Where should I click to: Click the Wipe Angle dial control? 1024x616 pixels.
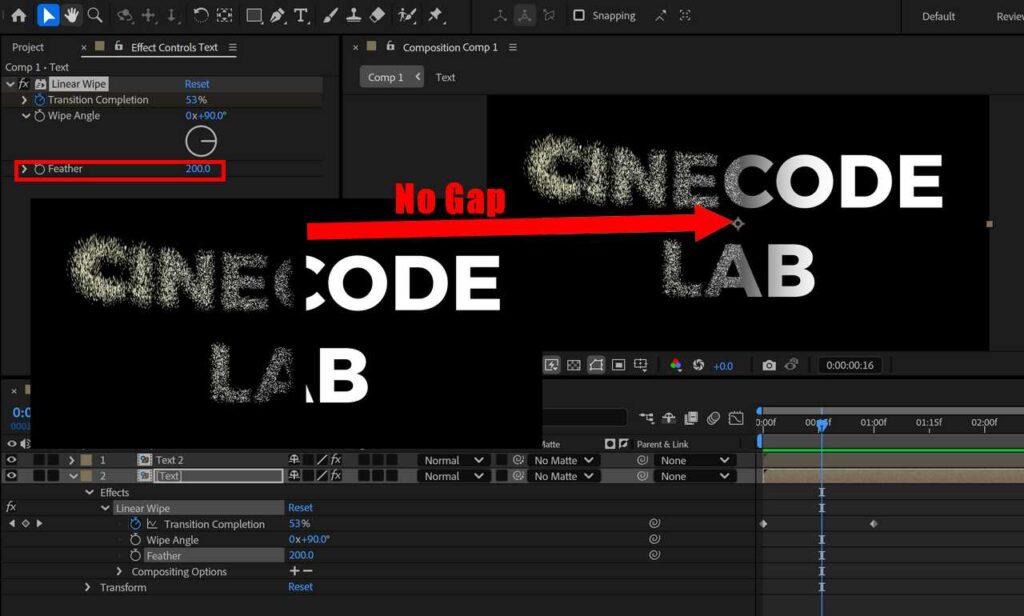tap(201, 141)
